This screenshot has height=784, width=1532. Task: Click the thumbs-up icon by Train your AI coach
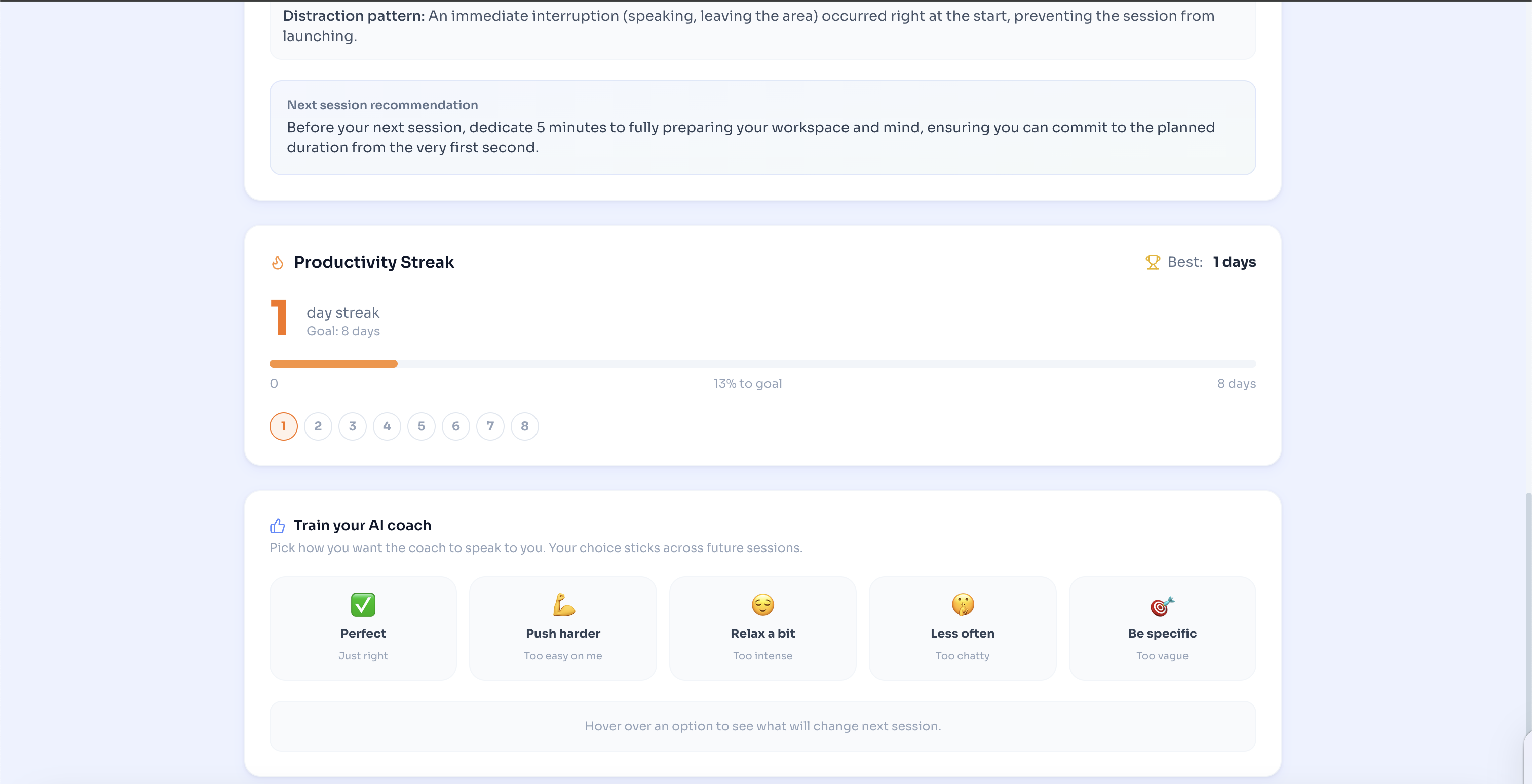277,525
